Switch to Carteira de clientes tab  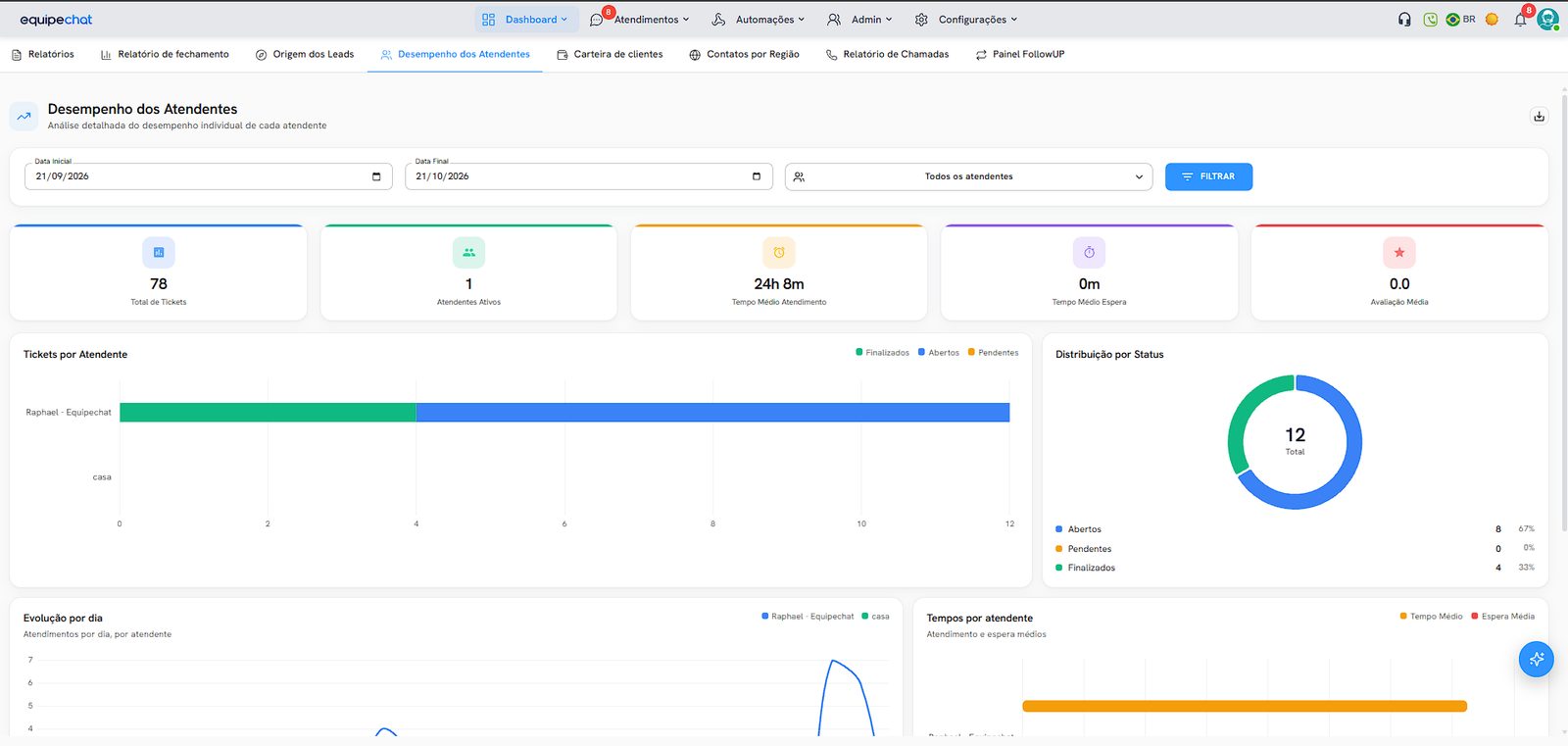pyautogui.click(x=610, y=55)
